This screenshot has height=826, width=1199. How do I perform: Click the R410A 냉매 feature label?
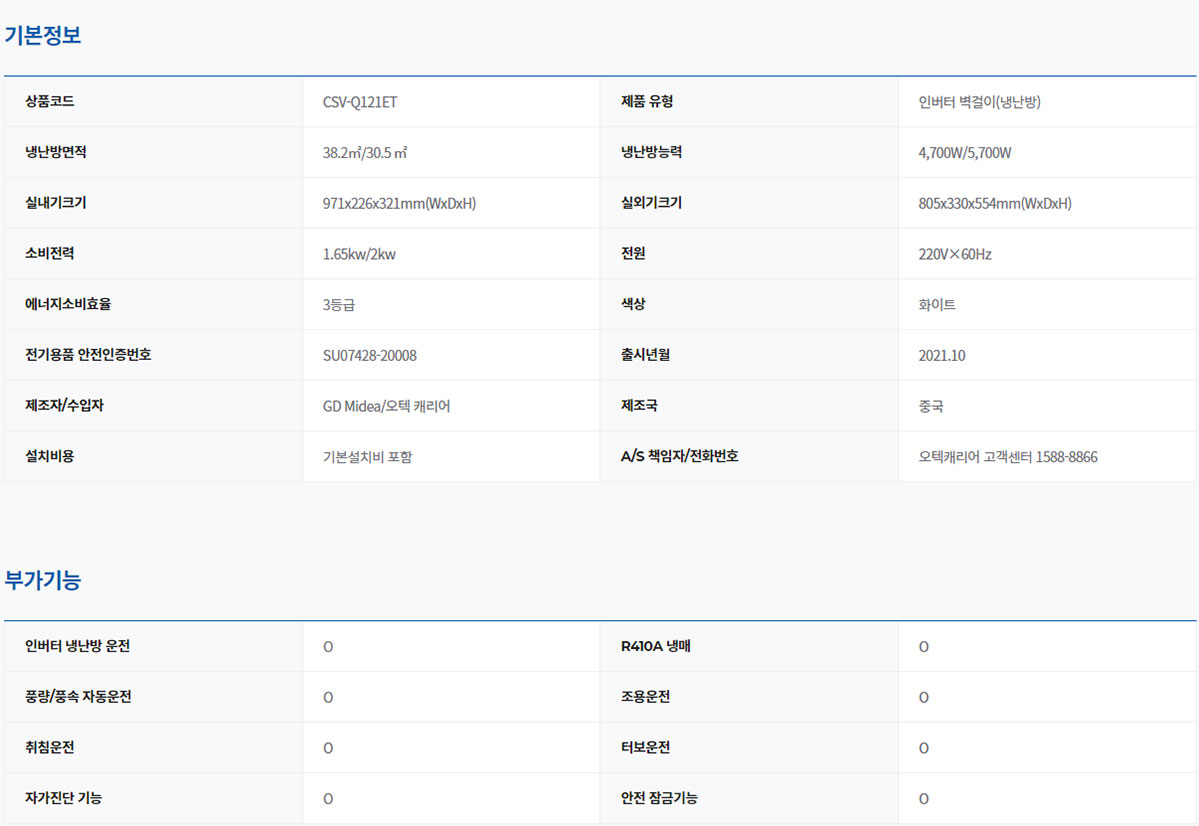(655, 646)
